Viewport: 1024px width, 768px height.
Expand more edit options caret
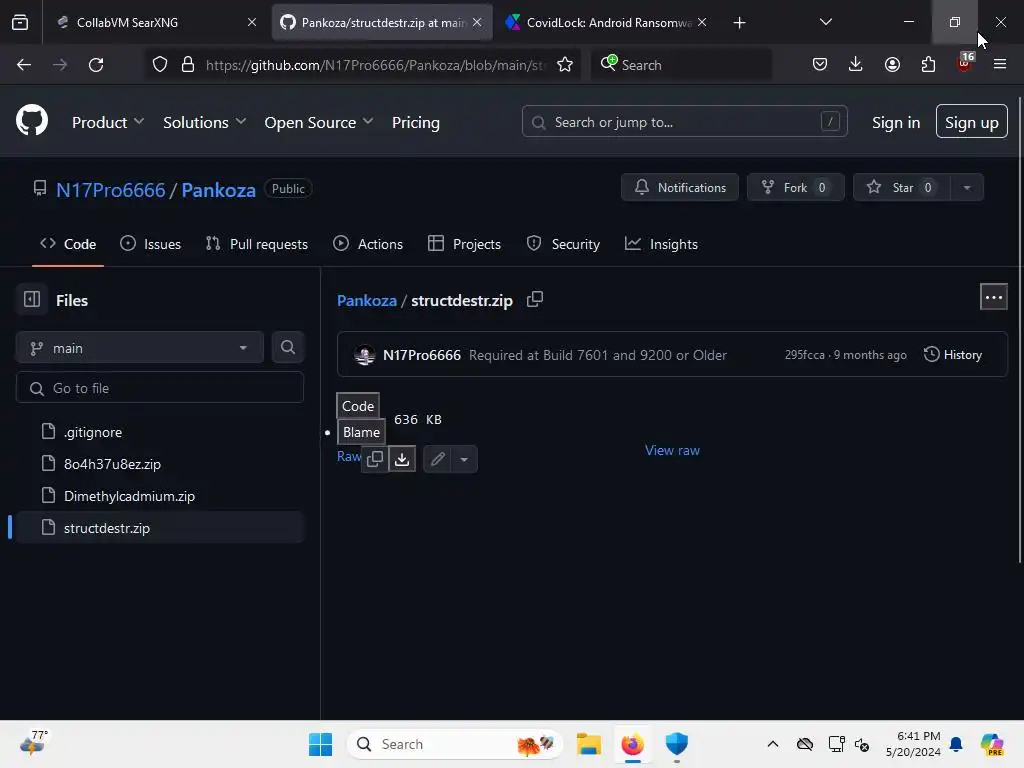pos(464,459)
